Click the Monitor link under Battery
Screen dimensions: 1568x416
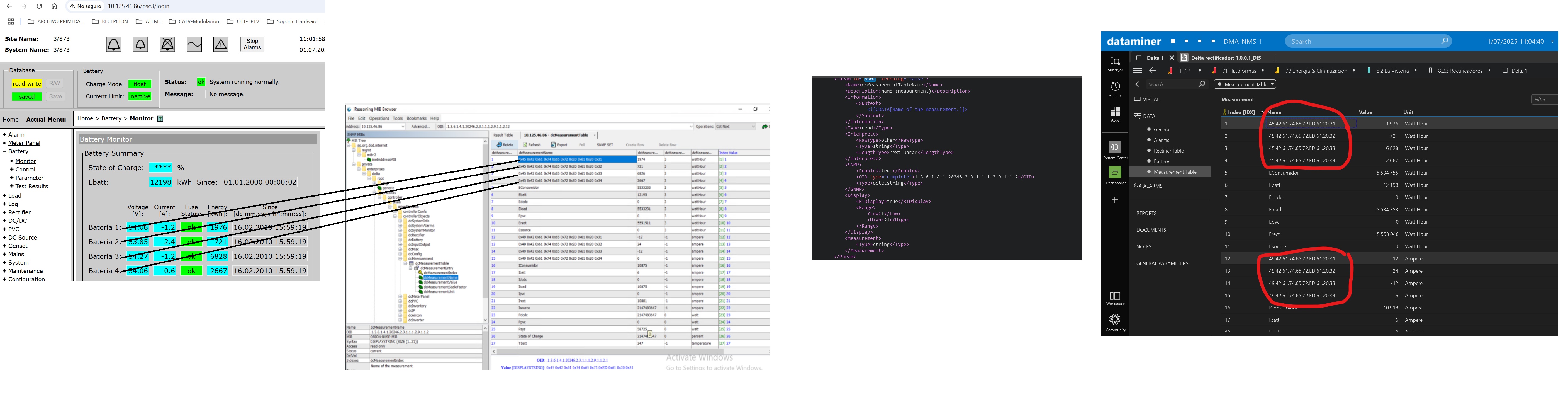tap(26, 161)
